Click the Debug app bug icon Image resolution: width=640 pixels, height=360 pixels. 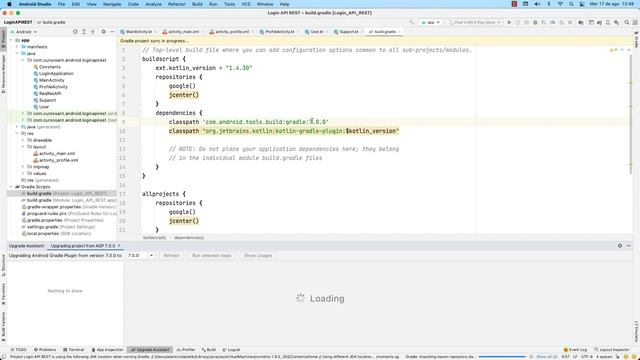click(x=535, y=22)
